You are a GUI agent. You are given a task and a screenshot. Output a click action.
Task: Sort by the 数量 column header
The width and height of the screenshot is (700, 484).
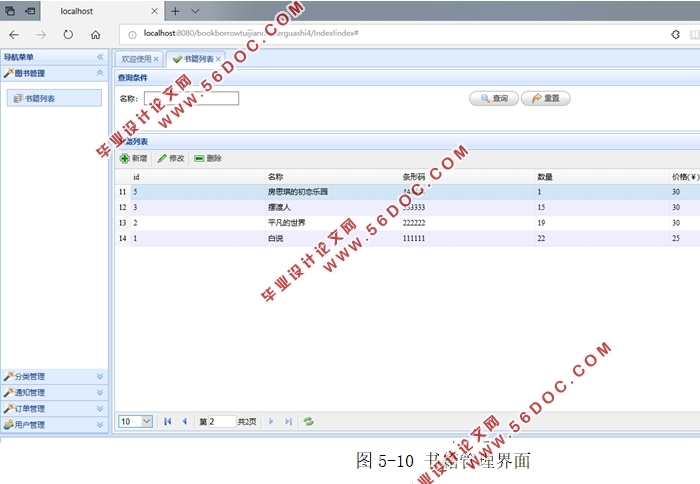(x=603, y=177)
